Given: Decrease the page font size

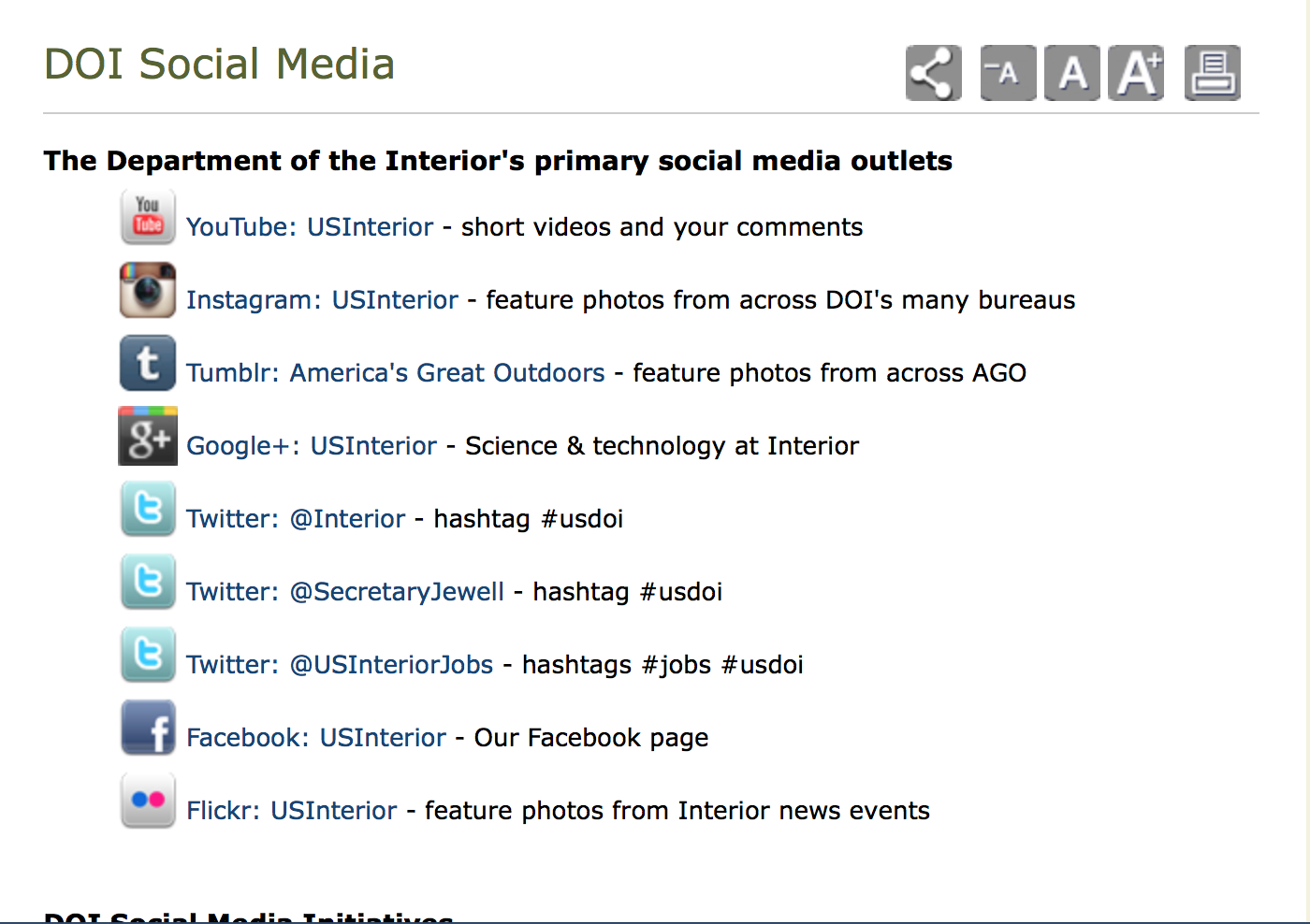Looking at the screenshot, I should (1008, 73).
